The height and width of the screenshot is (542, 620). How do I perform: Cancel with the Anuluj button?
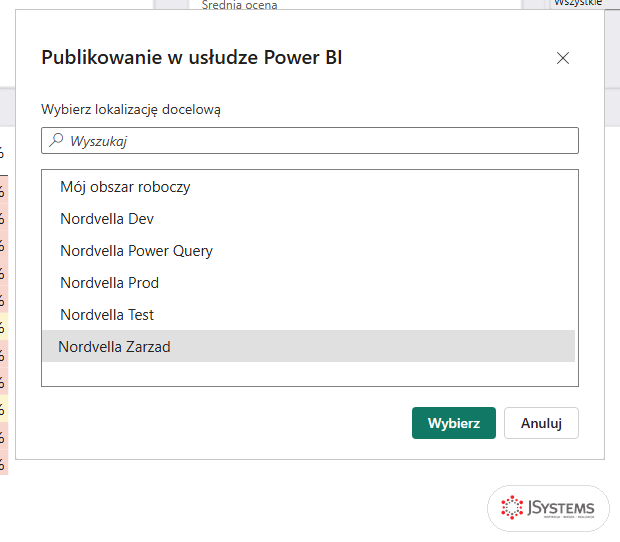[x=541, y=423]
